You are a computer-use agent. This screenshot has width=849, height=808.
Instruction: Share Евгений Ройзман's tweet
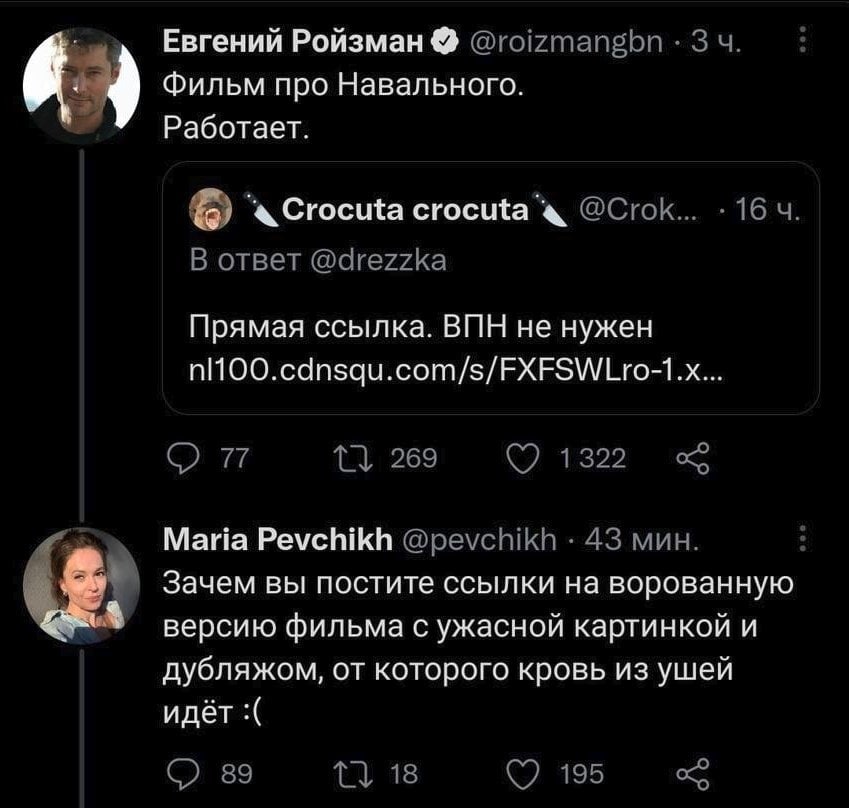point(692,459)
